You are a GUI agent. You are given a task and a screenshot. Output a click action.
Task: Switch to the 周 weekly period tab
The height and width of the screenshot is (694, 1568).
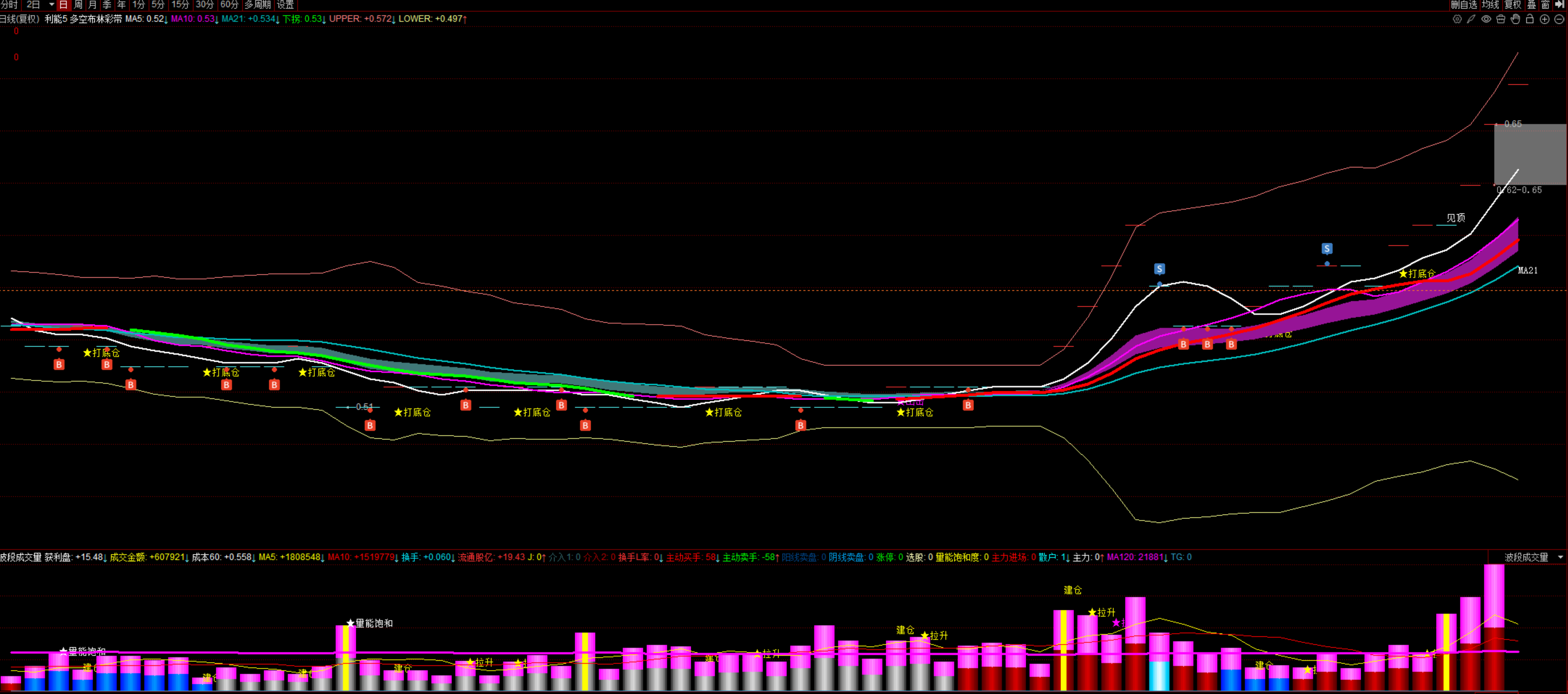pyautogui.click(x=78, y=5)
